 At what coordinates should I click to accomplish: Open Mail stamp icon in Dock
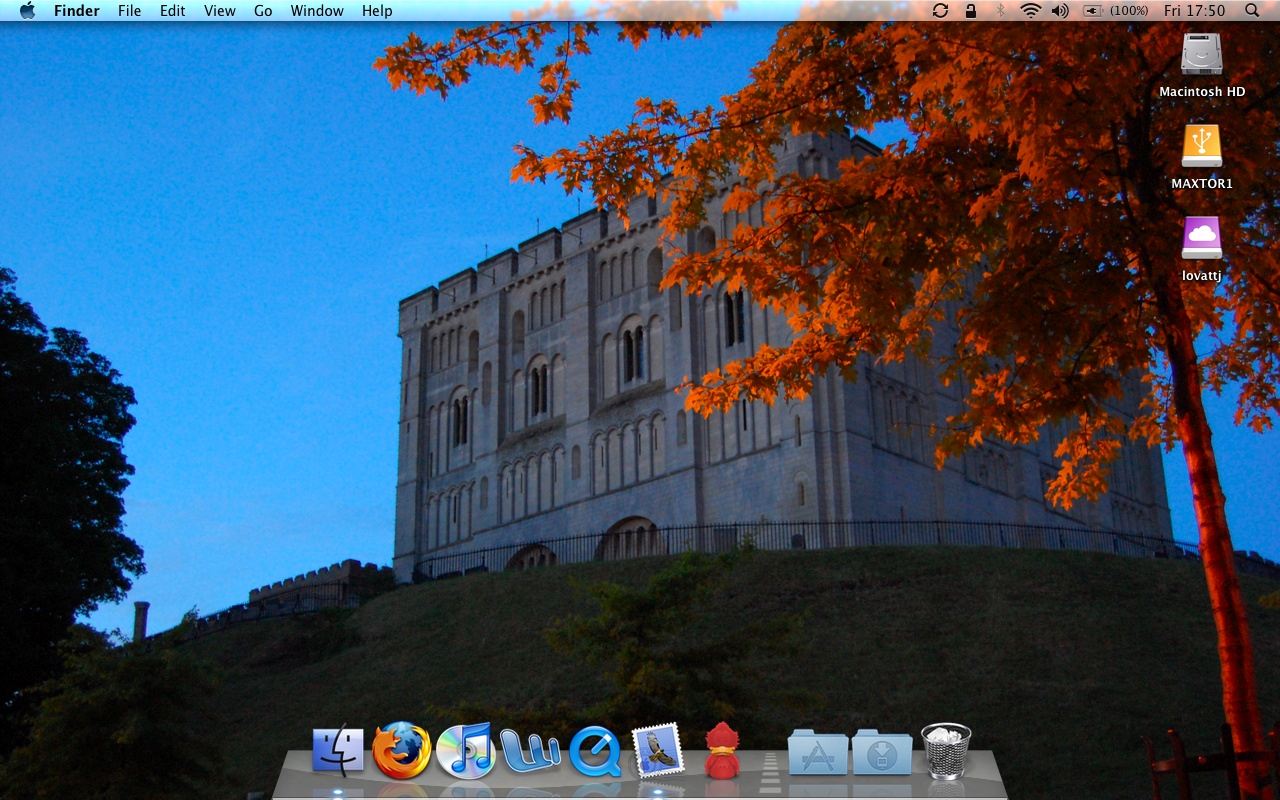(x=658, y=750)
